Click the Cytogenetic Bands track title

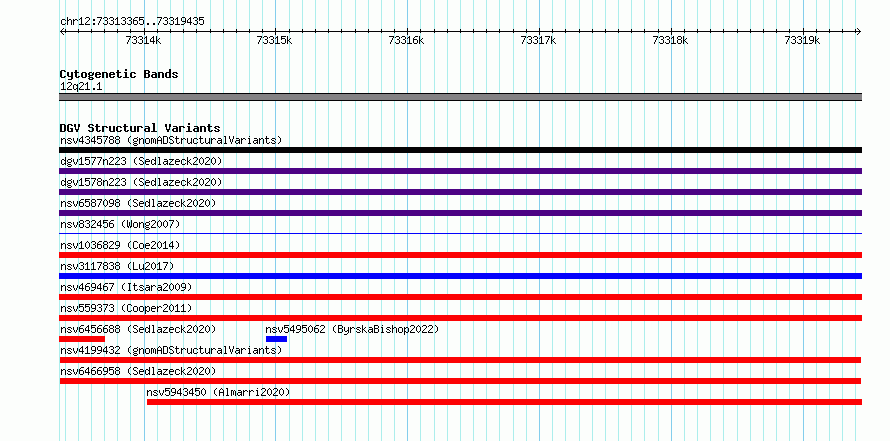click(x=119, y=74)
